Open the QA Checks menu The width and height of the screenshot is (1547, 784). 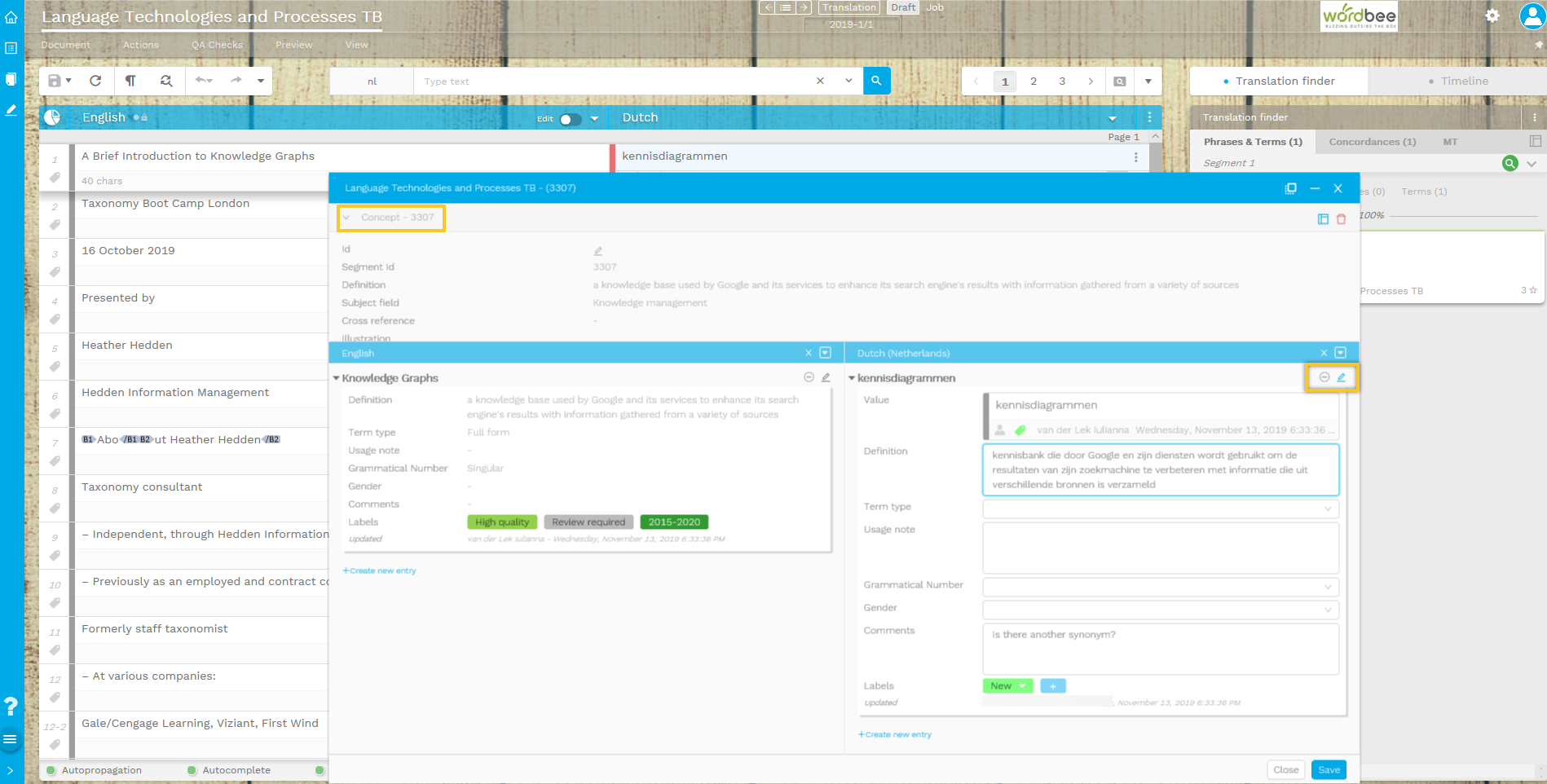217,45
